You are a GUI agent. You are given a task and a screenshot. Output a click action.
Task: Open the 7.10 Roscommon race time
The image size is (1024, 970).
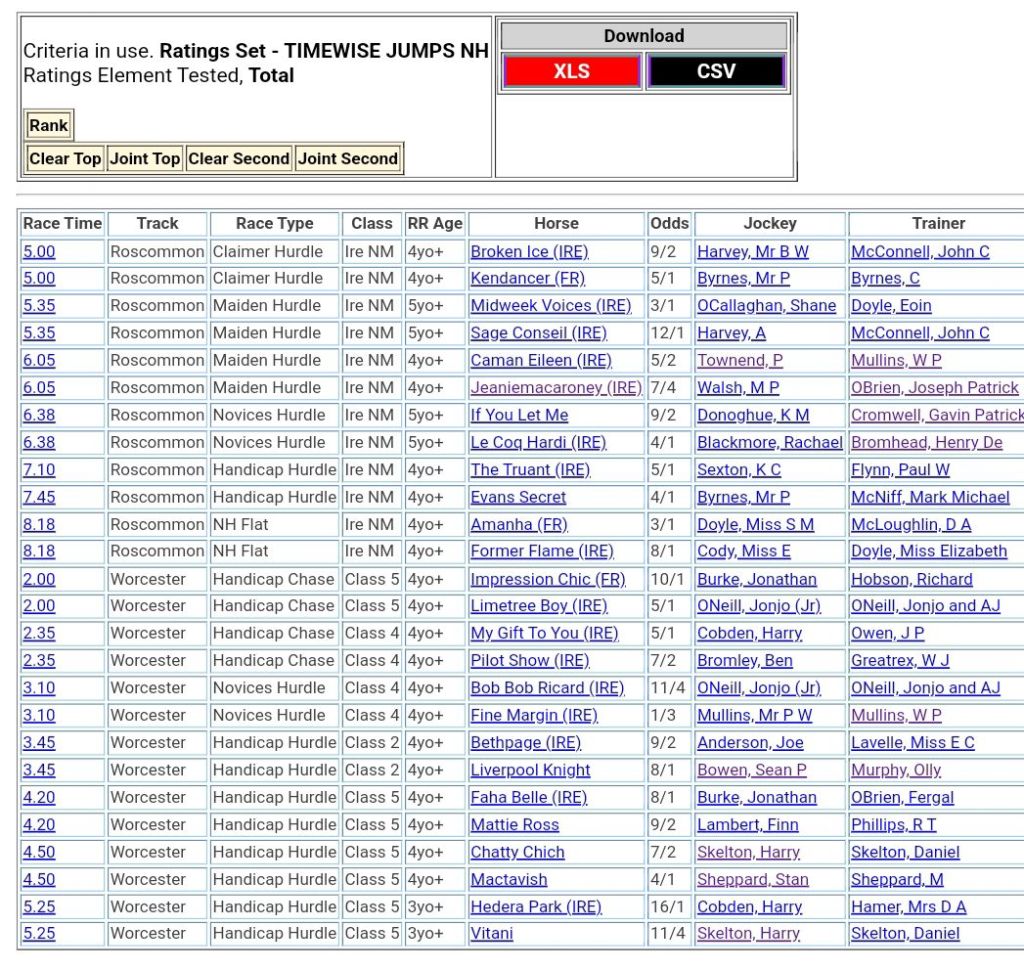click(39, 470)
